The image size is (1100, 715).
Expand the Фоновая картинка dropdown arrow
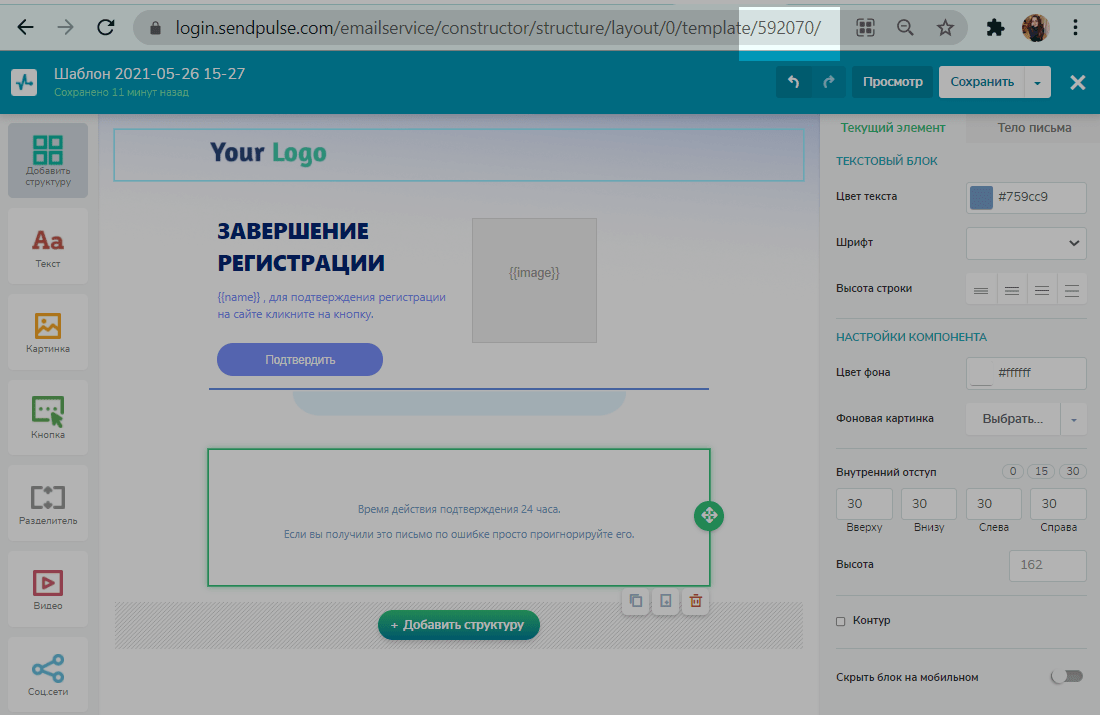coord(1073,419)
